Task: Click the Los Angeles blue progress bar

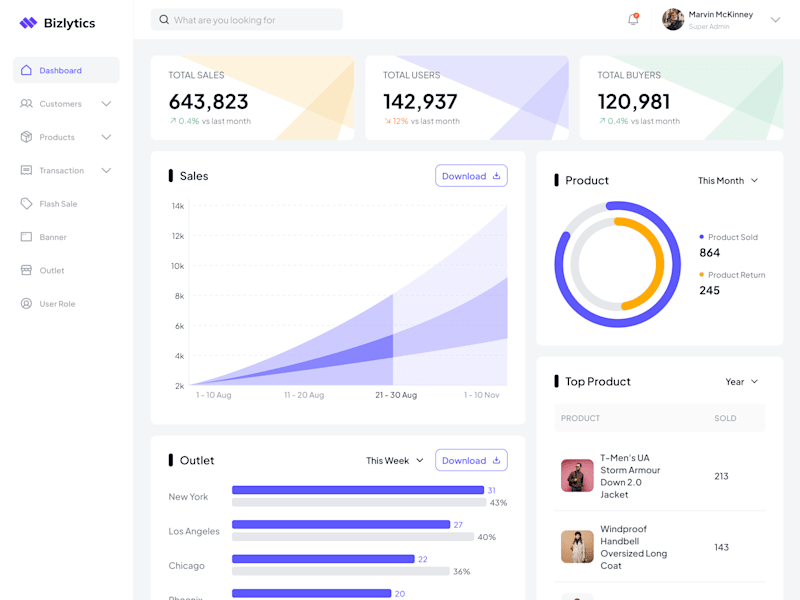Action: (x=341, y=524)
